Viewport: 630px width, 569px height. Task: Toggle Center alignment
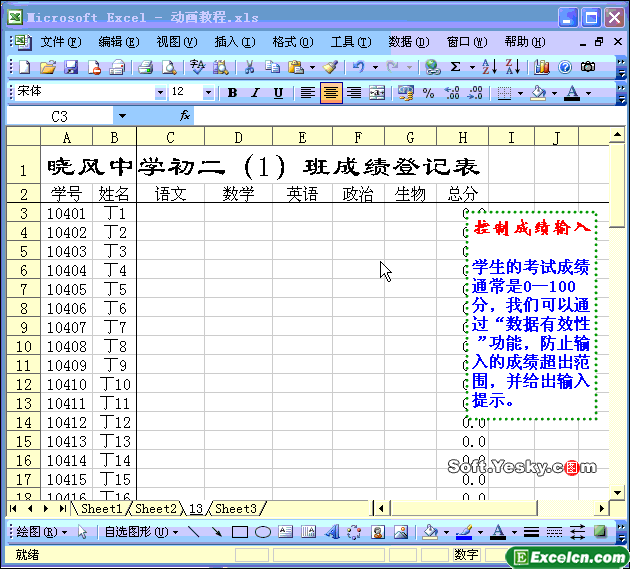[331, 93]
